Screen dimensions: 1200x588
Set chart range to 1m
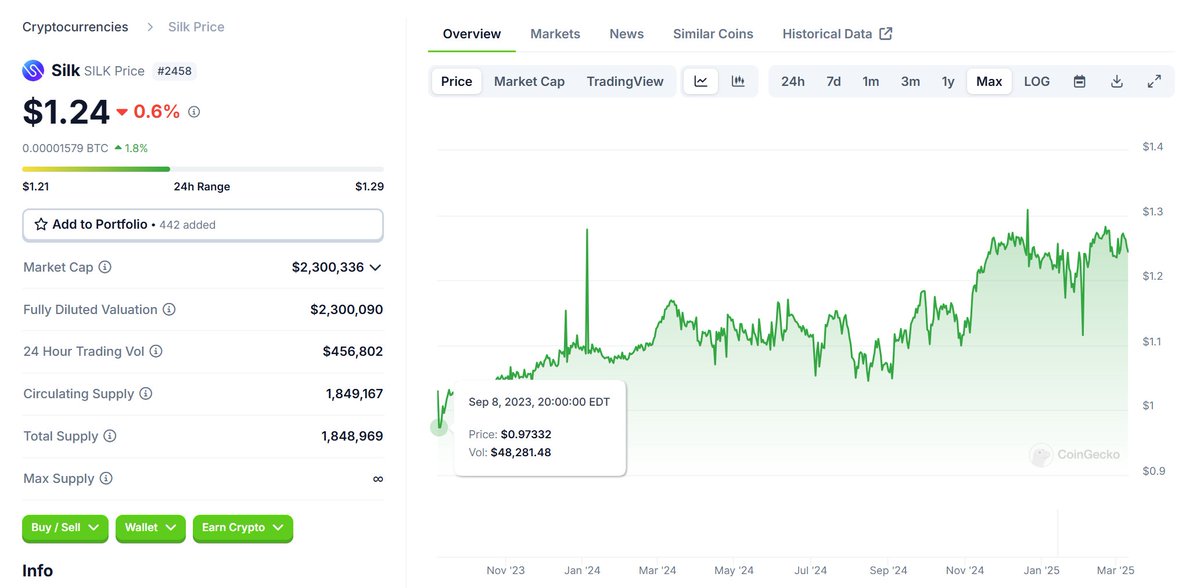[871, 81]
